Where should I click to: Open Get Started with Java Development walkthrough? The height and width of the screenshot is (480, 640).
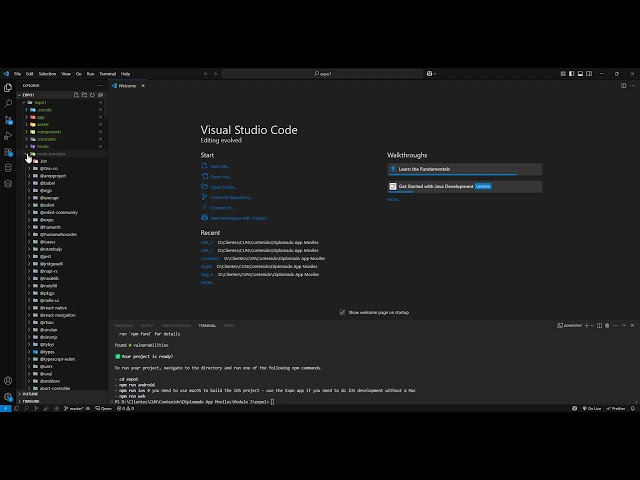[464, 187]
